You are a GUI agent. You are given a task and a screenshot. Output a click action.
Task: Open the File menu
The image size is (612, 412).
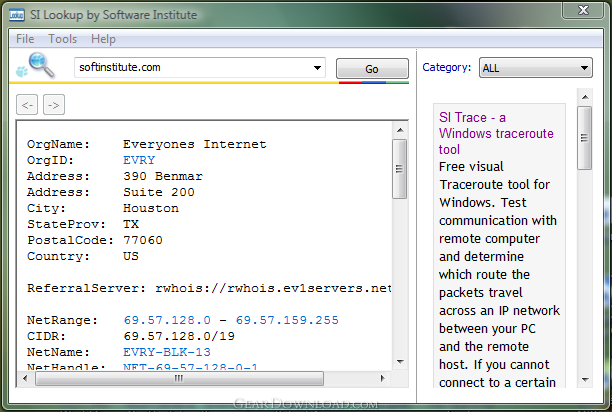25,39
